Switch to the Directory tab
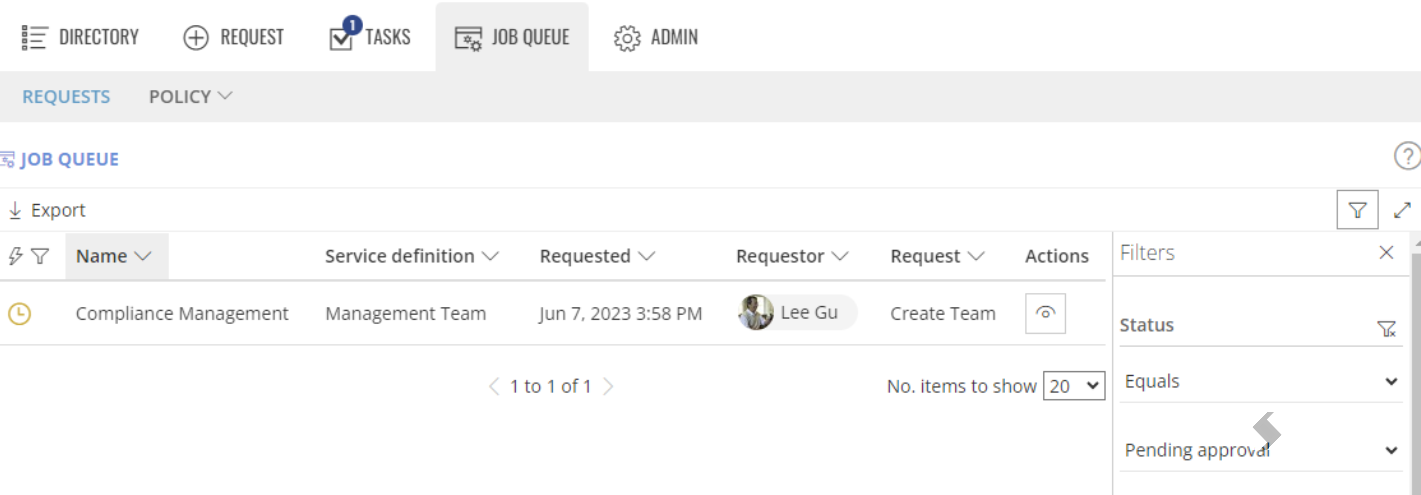The image size is (1421, 495). [x=80, y=37]
